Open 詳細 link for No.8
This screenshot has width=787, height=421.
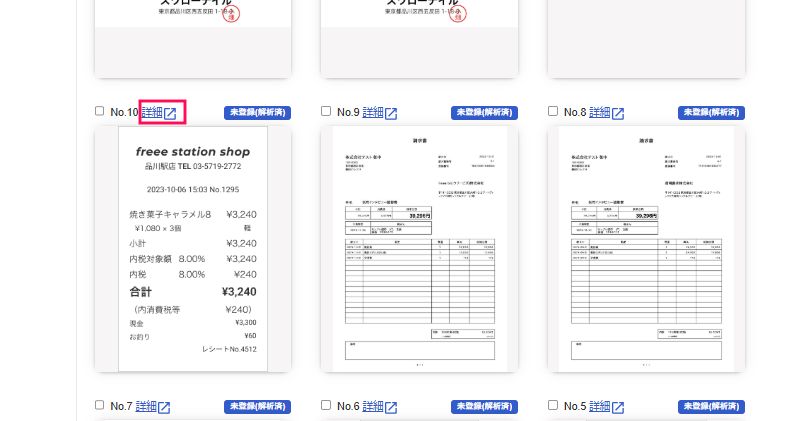[600, 112]
